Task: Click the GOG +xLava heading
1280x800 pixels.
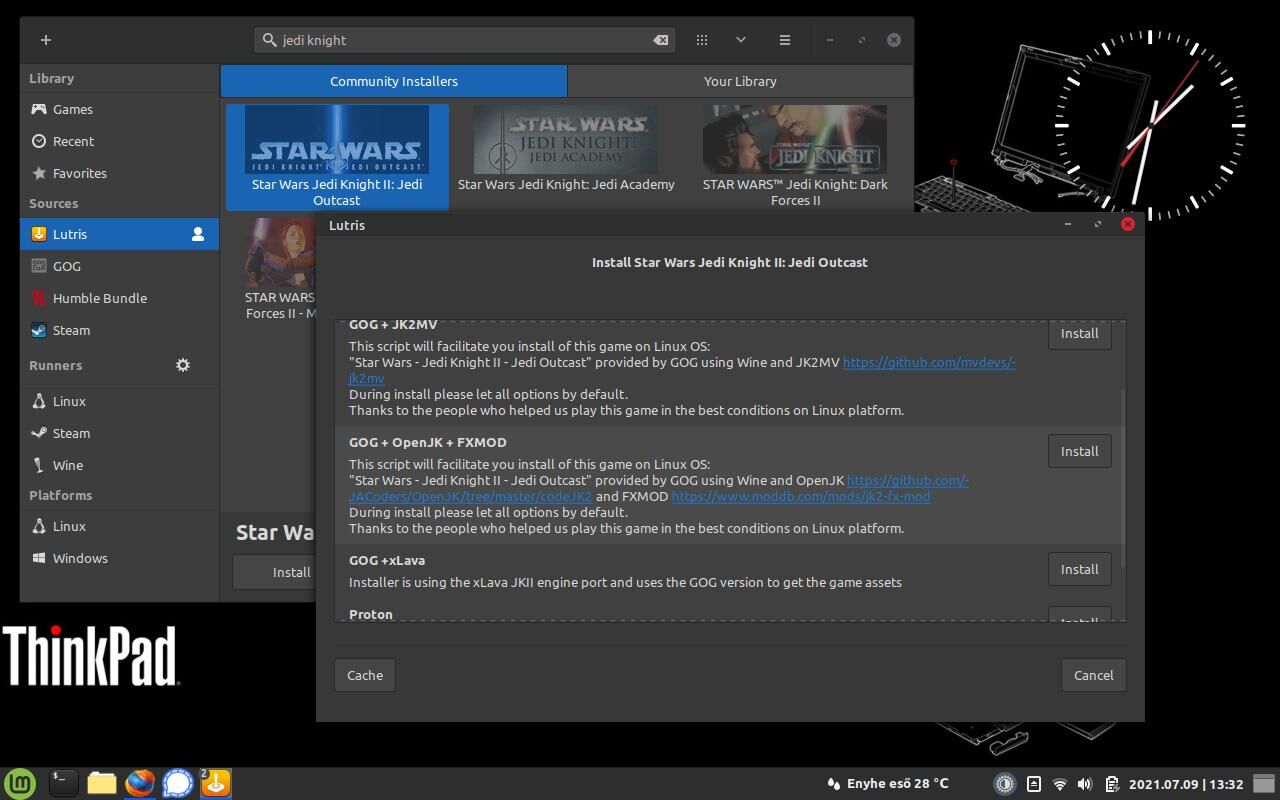Action: coord(387,560)
